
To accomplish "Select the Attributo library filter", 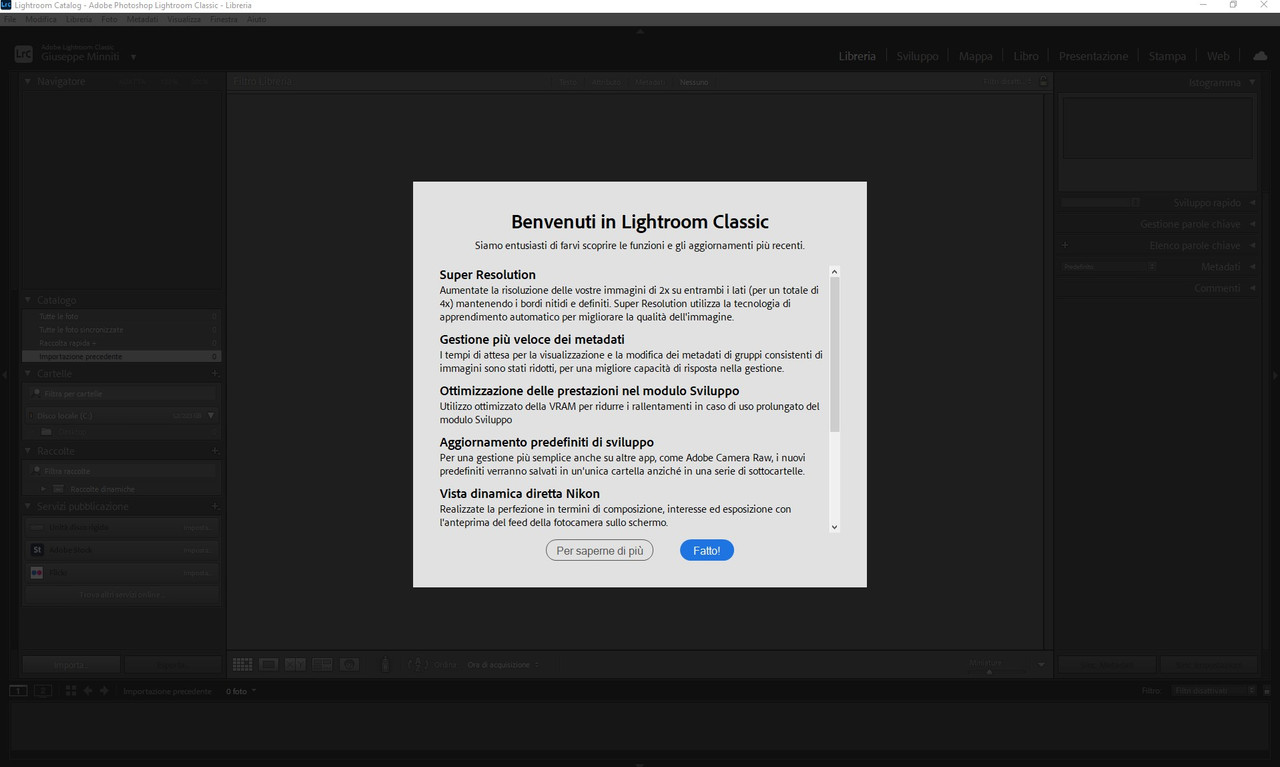I will point(606,82).
